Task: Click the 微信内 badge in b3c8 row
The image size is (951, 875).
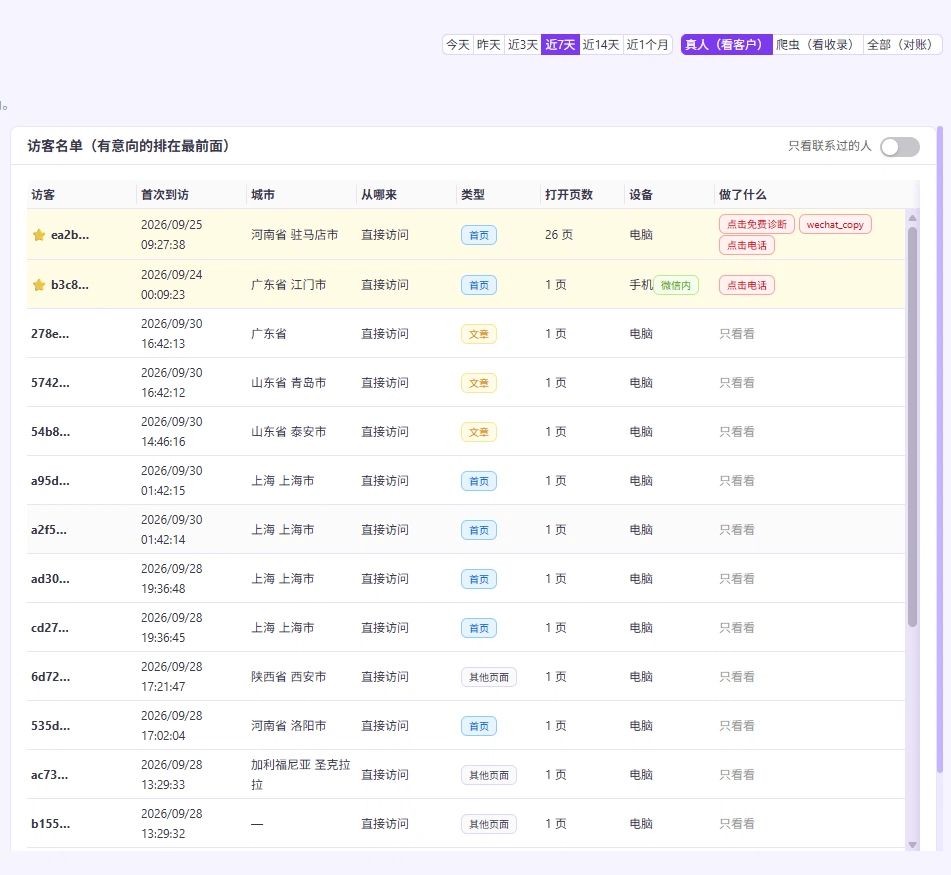Action: click(x=676, y=285)
